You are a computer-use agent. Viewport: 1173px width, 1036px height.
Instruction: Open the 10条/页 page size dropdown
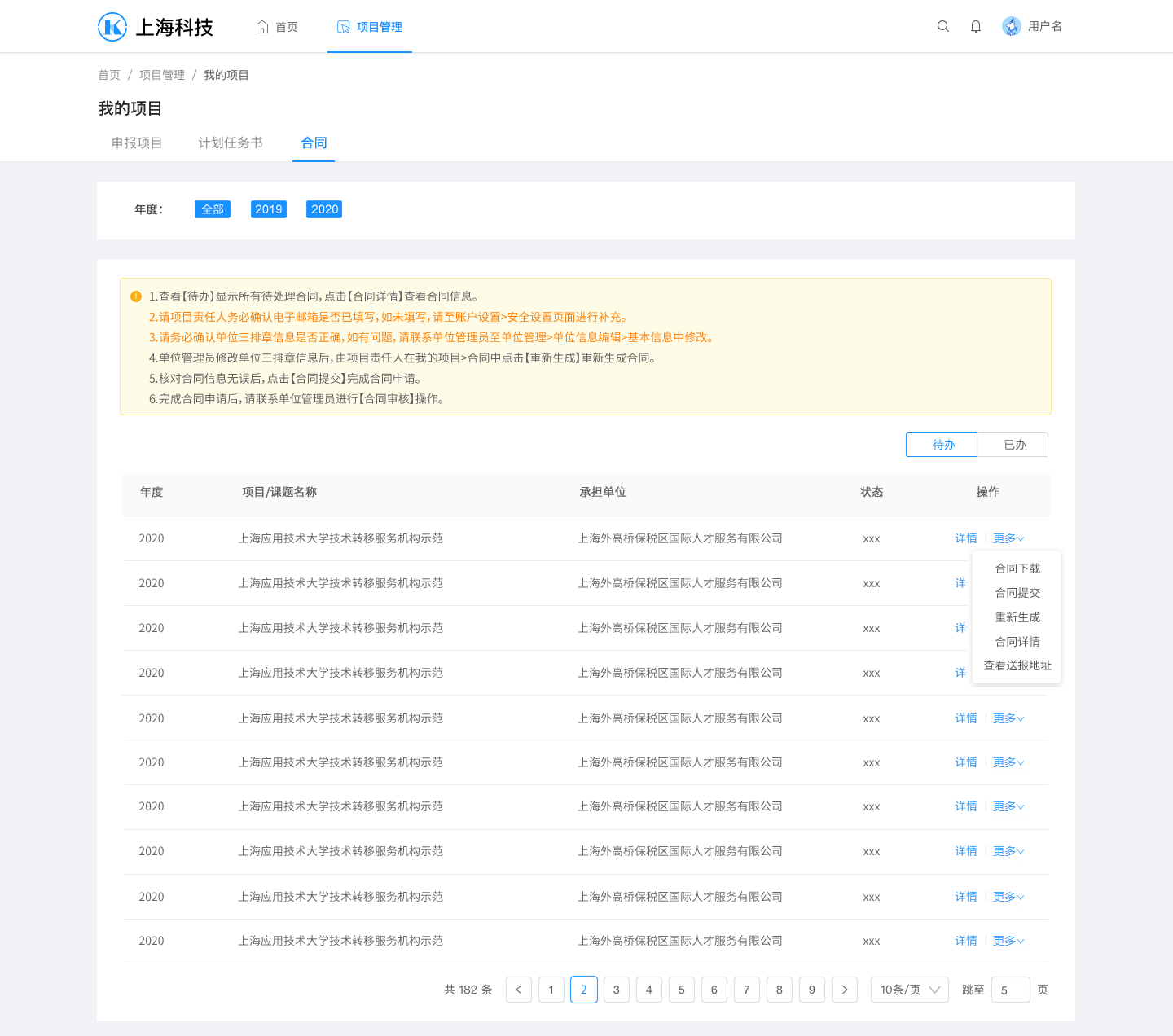pos(910,990)
